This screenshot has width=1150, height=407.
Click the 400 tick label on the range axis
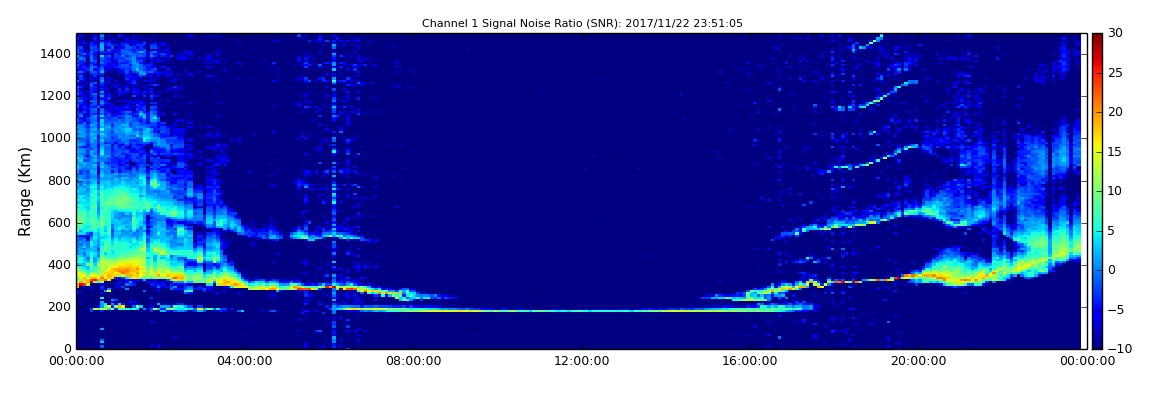click(x=60, y=265)
